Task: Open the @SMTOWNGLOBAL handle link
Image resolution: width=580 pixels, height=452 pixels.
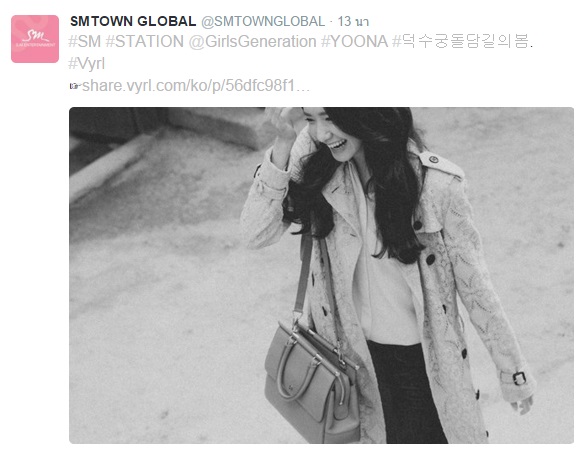Action: coord(263,21)
